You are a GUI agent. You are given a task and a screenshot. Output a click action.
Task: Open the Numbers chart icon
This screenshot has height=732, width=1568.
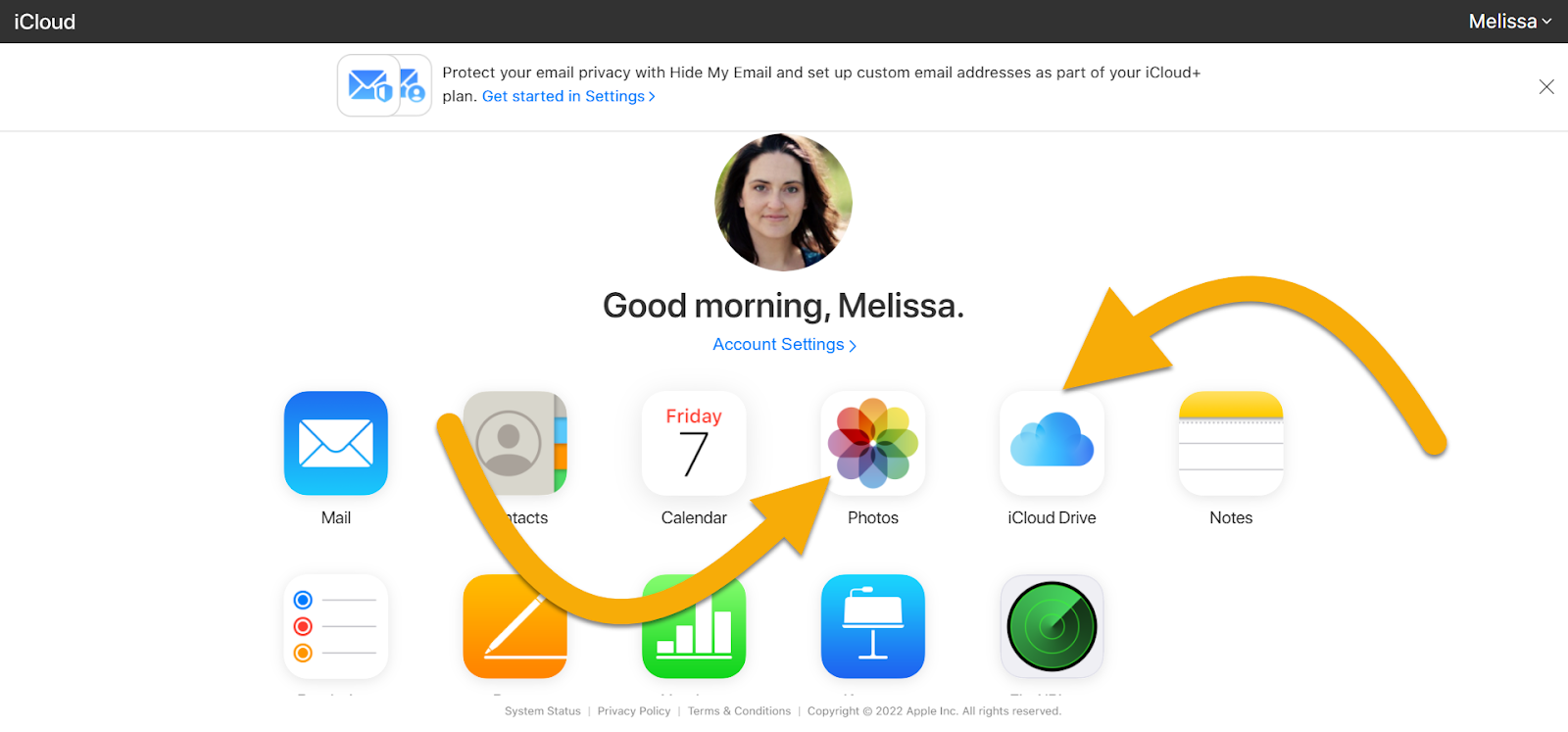(694, 626)
